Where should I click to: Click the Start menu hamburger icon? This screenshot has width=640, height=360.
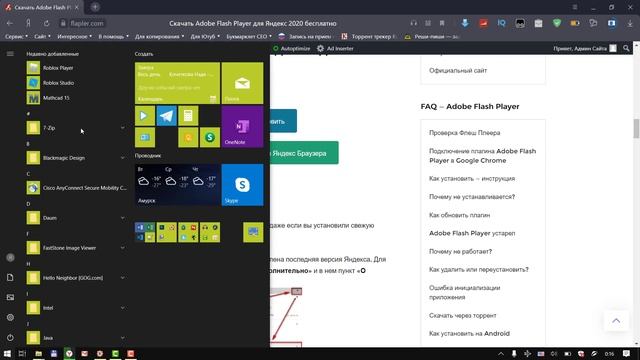pos(10,53)
